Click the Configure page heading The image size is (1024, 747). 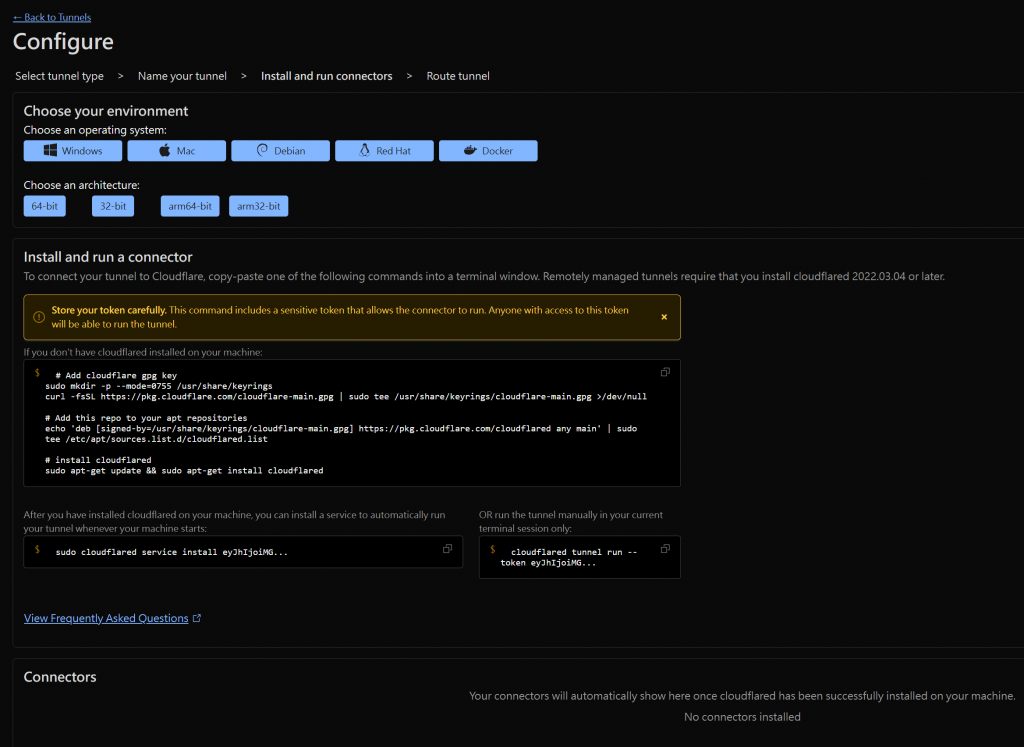tap(63, 42)
